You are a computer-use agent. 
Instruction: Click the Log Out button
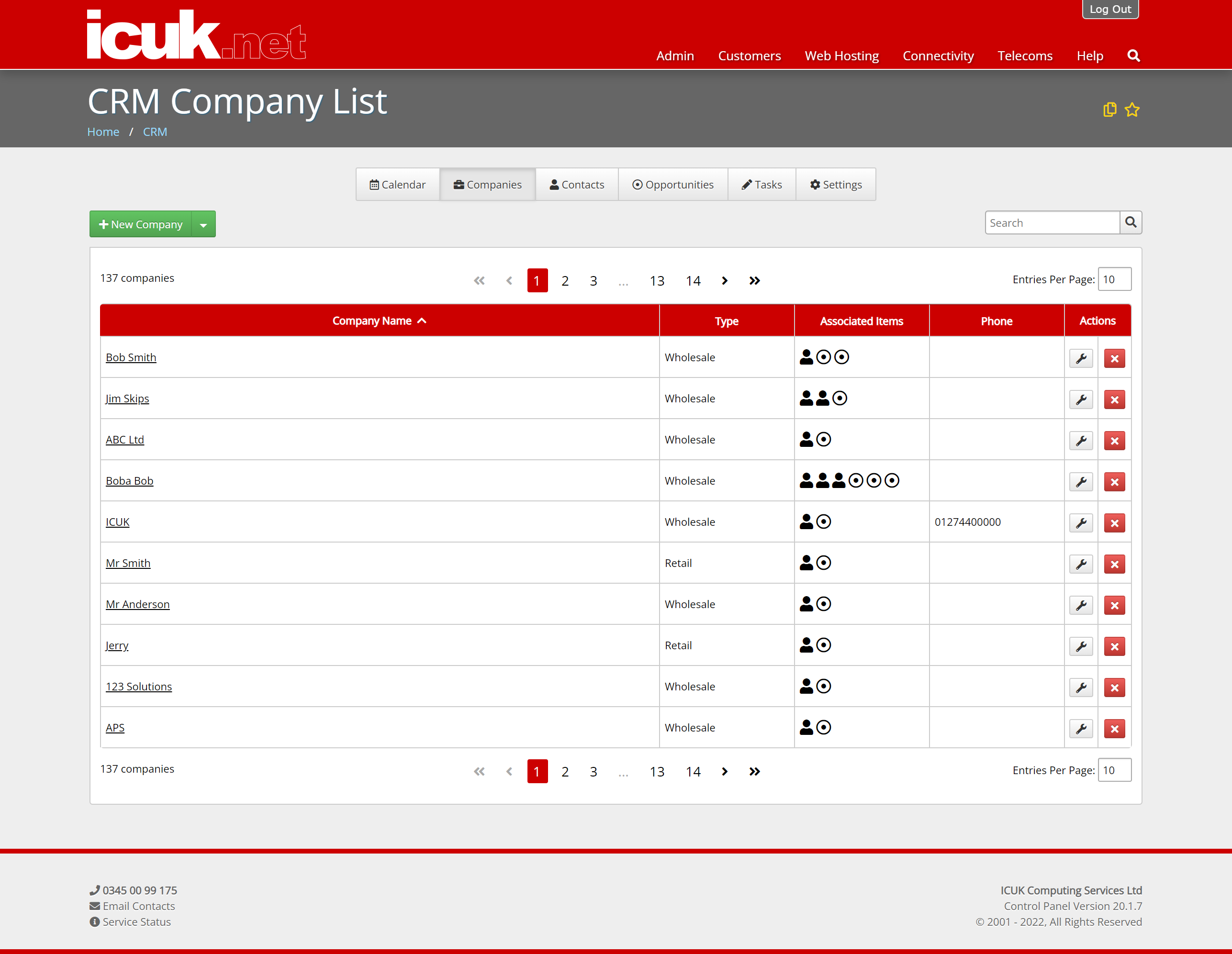pyautogui.click(x=1110, y=9)
